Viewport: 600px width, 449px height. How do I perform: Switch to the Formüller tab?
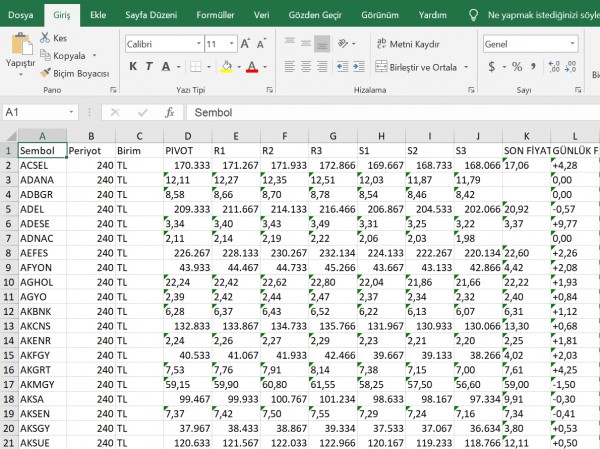pos(215,15)
